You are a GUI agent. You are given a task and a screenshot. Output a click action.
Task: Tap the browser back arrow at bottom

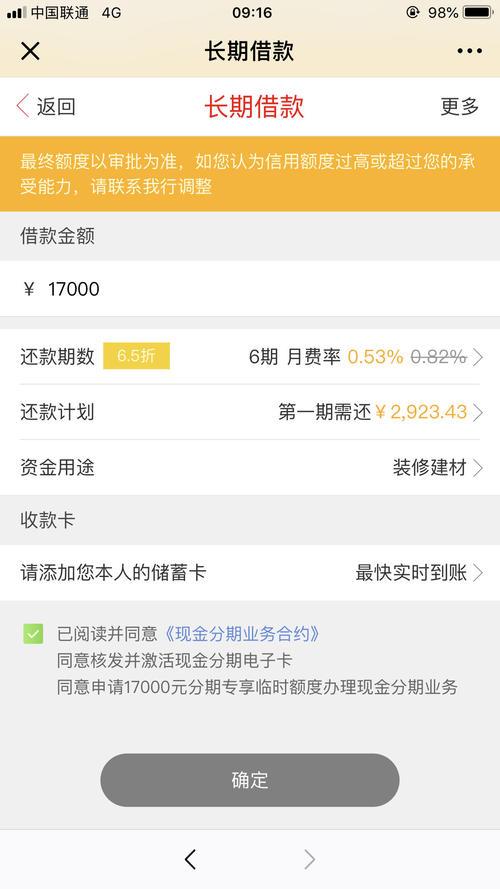point(190,860)
